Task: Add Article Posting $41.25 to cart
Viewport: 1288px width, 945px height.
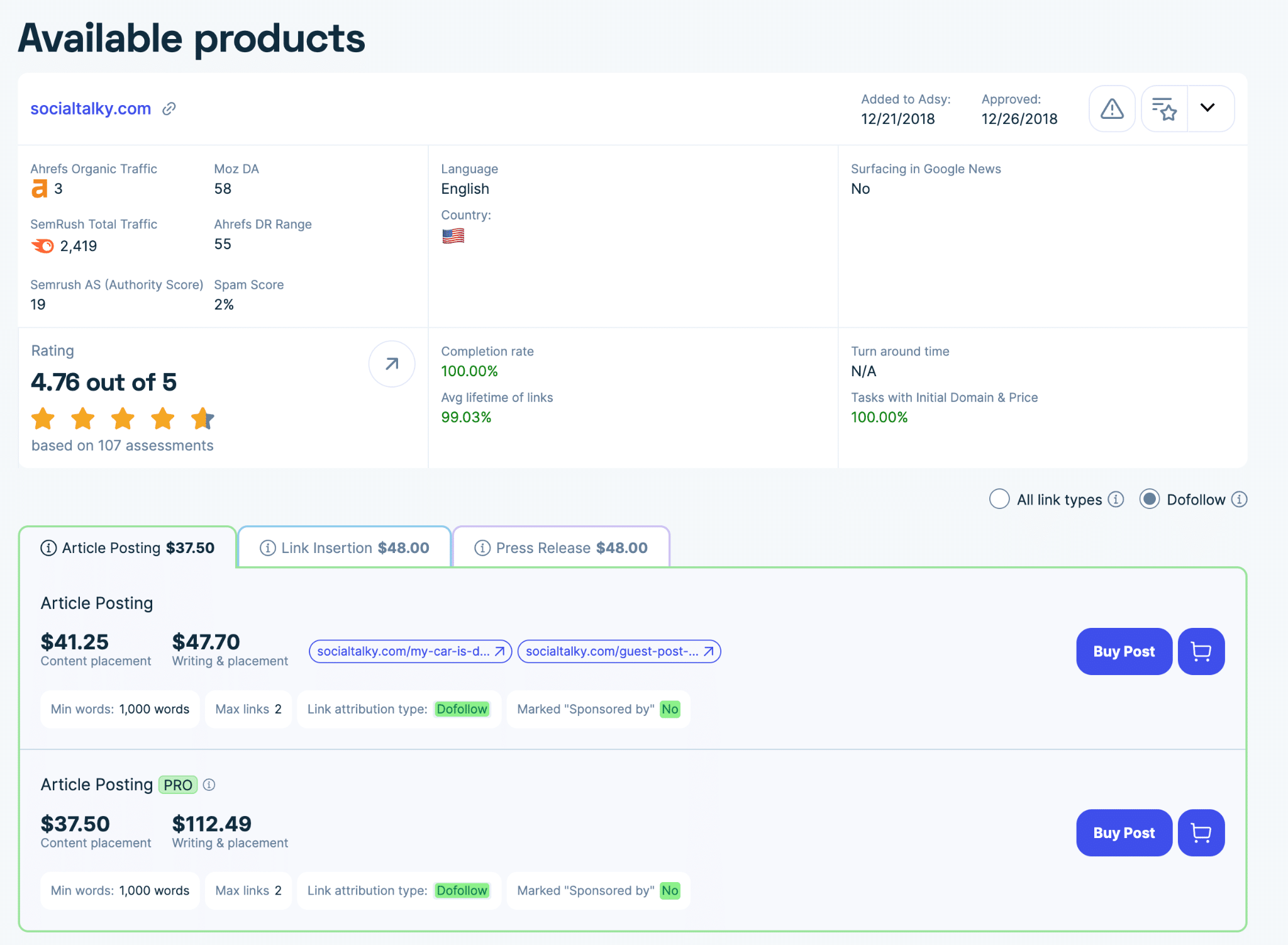Action: point(1201,651)
